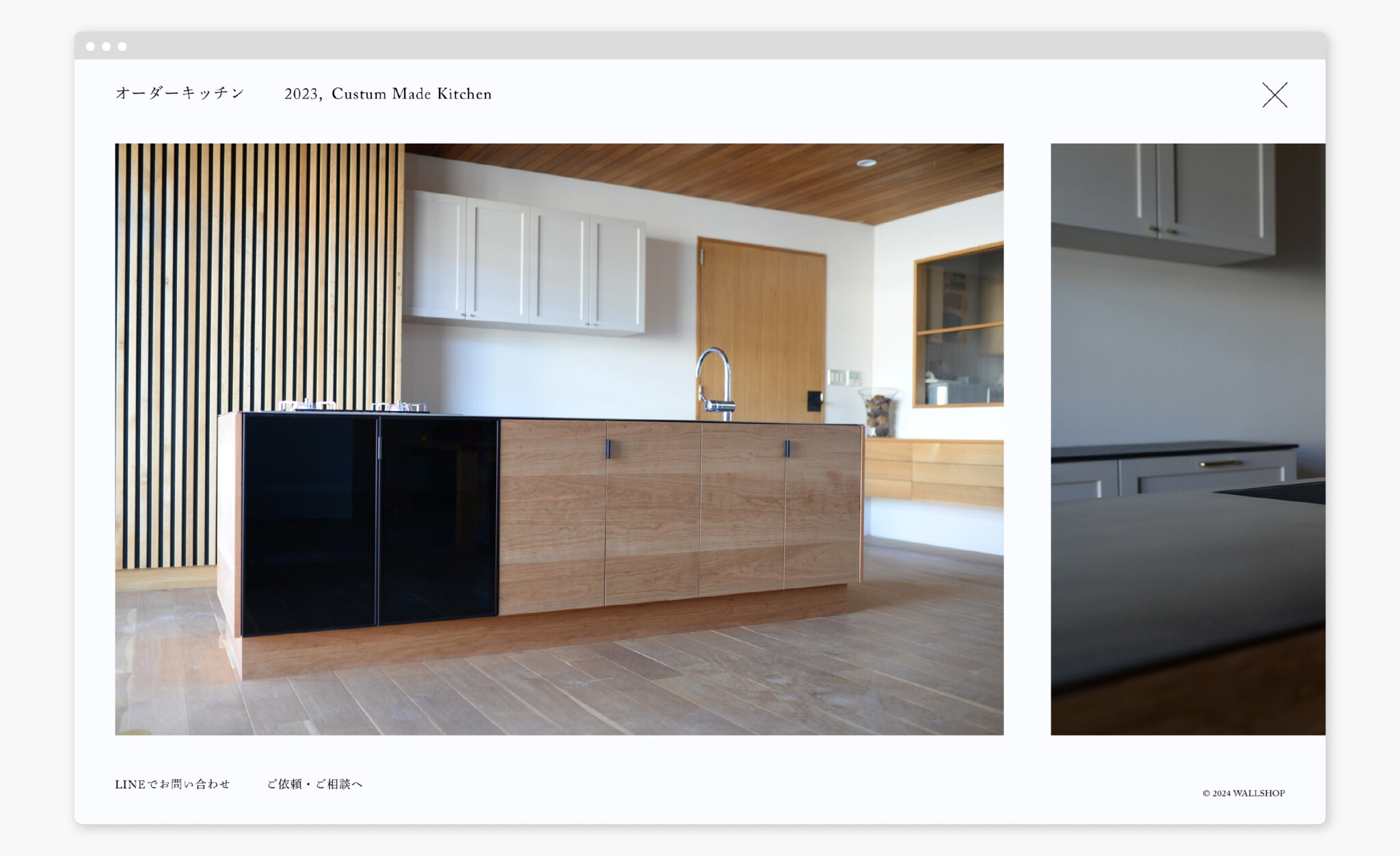The image size is (1400, 856).
Task: Open the LINEでお問い合わせ link
Action: point(172,784)
